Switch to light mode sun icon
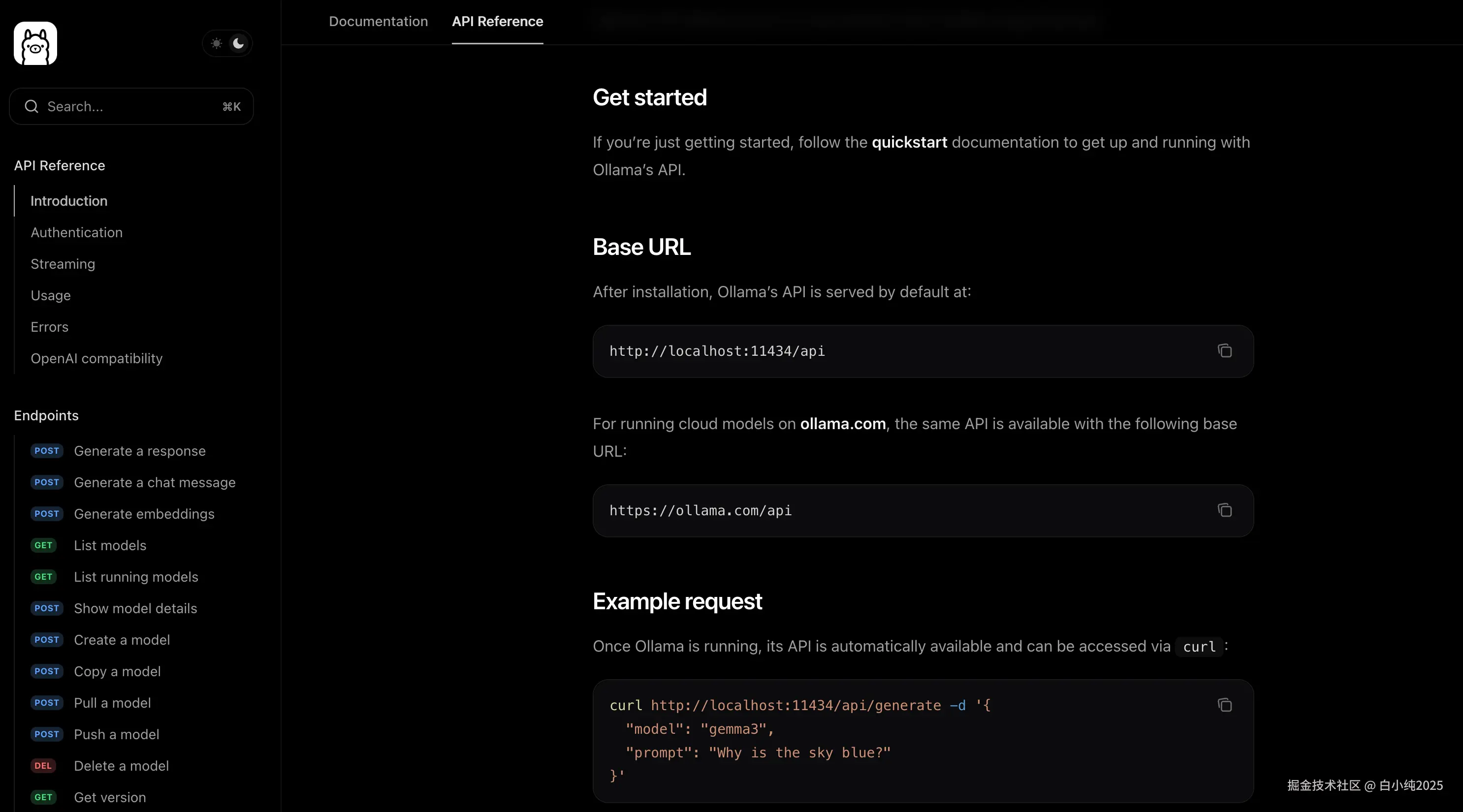The image size is (1463, 812). tap(217, 43)
